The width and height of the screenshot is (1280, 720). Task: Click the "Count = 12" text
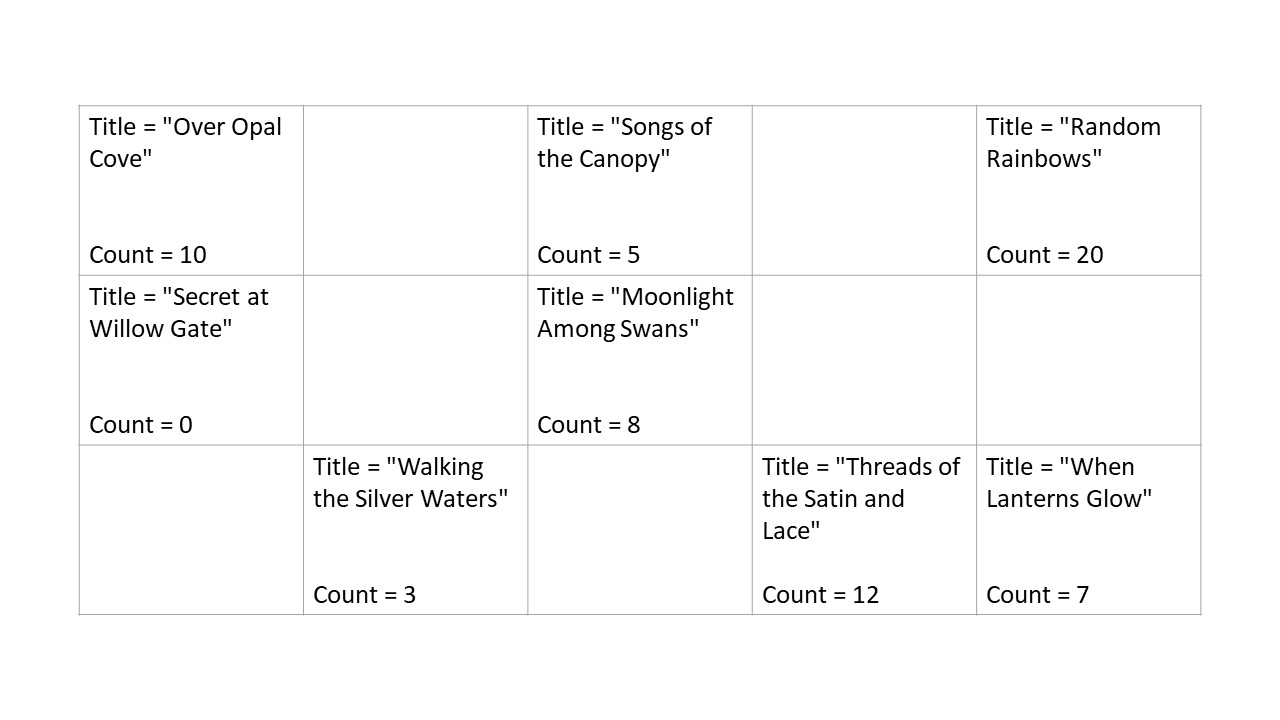[x=820, y=595]
